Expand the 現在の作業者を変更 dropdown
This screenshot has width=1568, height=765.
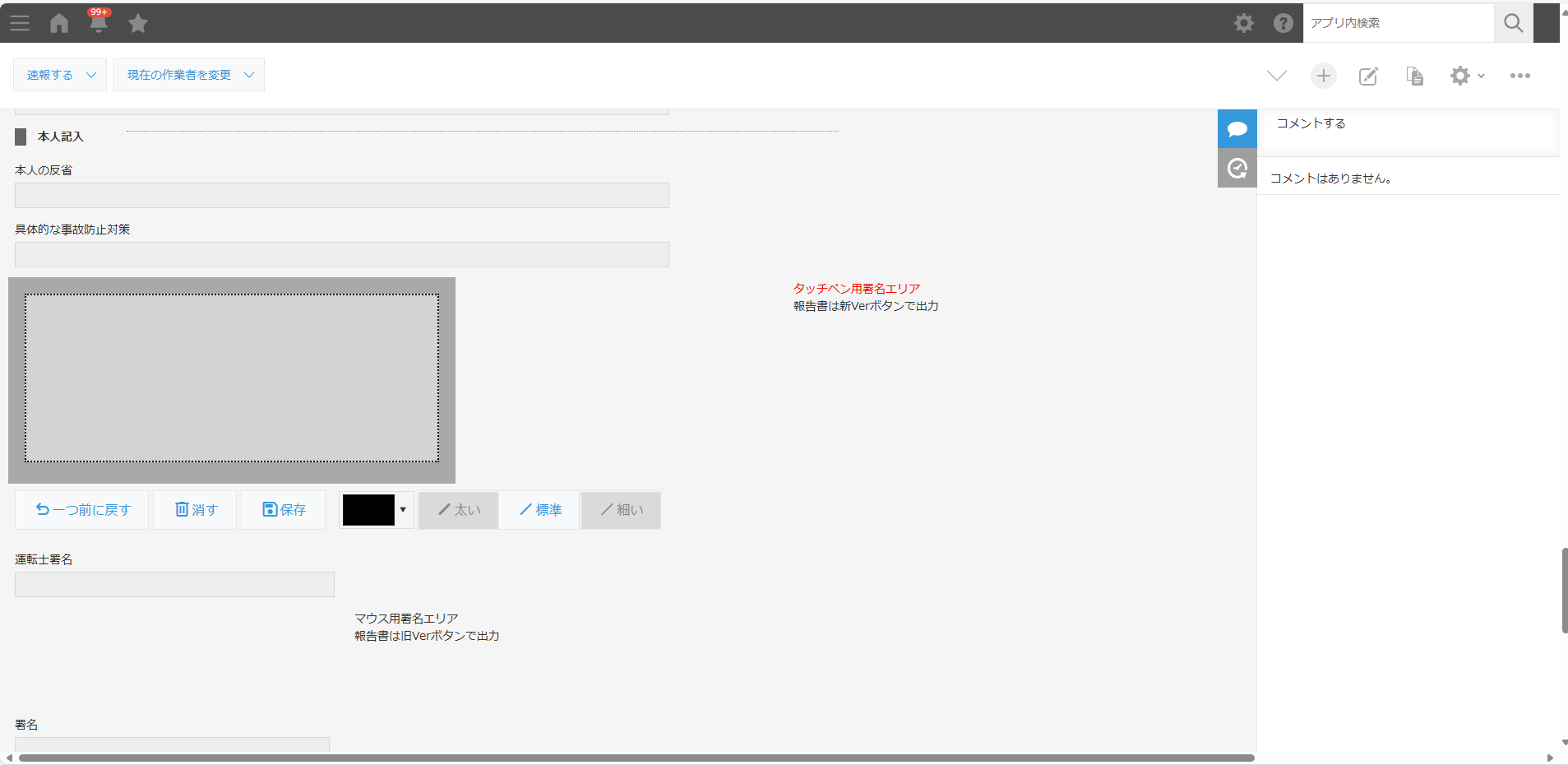(189, 75)
